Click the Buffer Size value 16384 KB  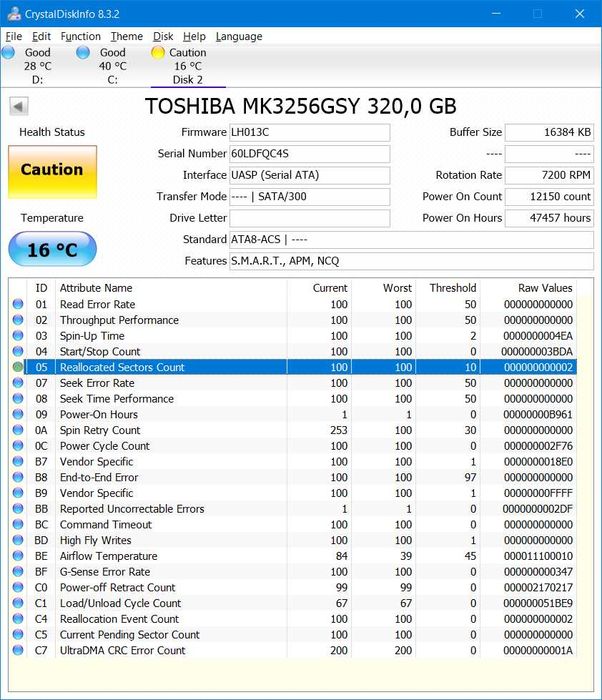(549, 132)
